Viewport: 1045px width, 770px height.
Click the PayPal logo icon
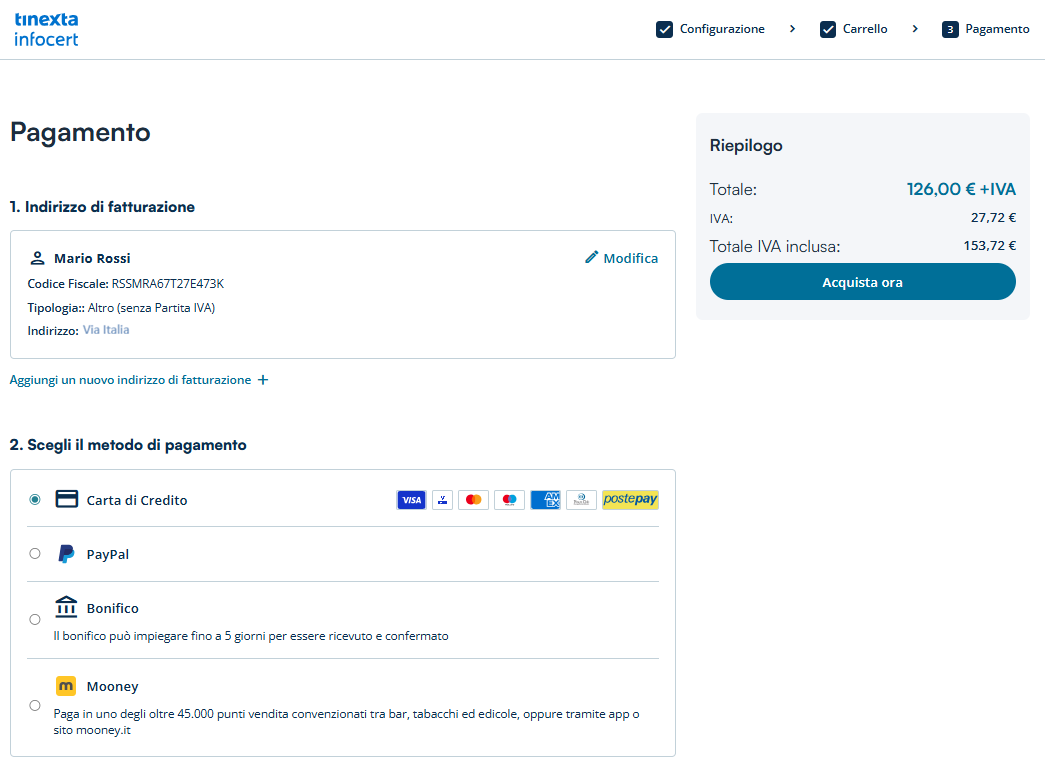pyautogui.click(x=66, y=554)
